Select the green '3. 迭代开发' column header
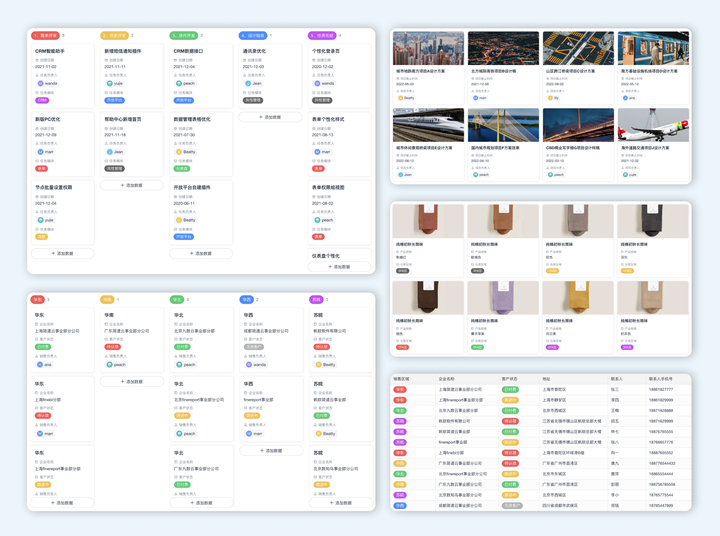The image size is (720, 536). coord(184,35)
